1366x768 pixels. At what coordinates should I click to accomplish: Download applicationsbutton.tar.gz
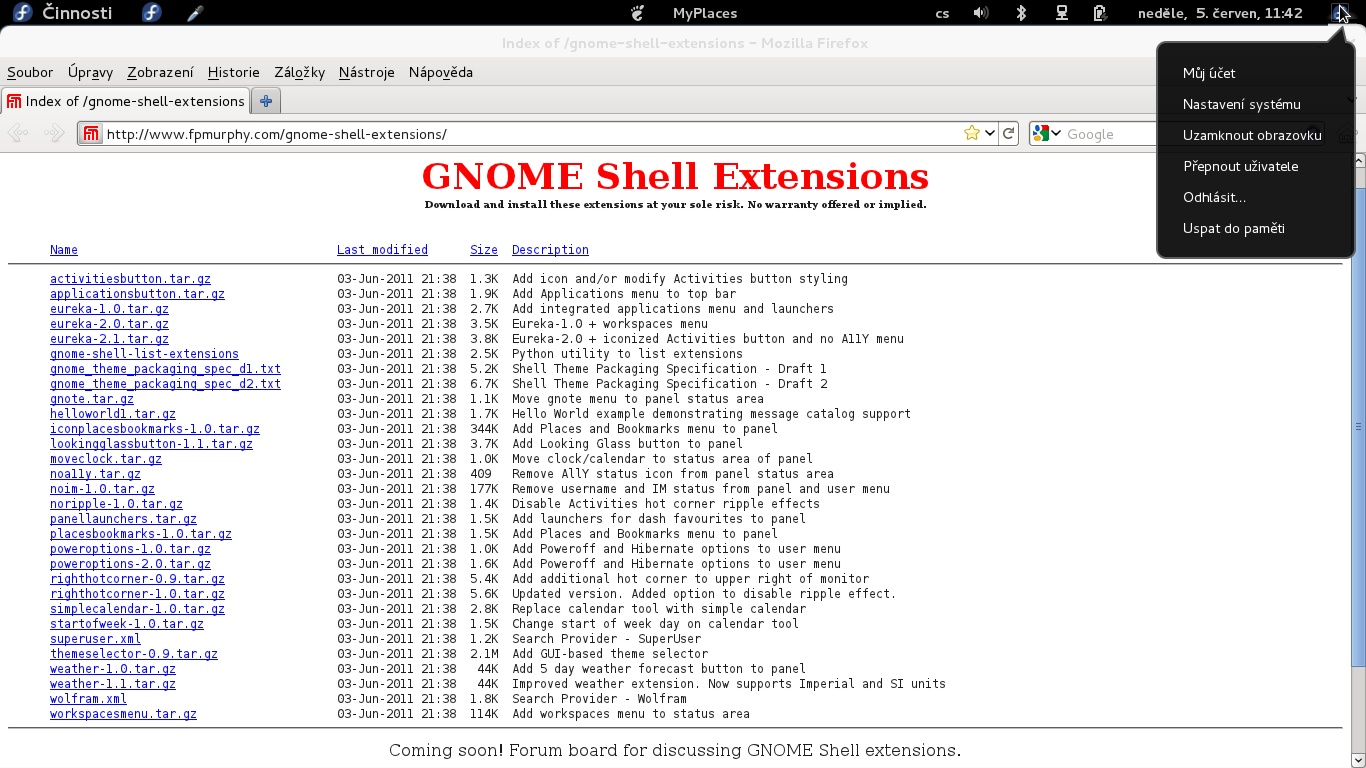[137, 294]
